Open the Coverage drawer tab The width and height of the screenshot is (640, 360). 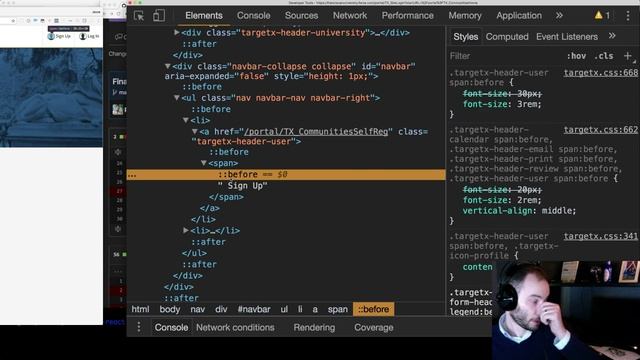click(373, 328)
